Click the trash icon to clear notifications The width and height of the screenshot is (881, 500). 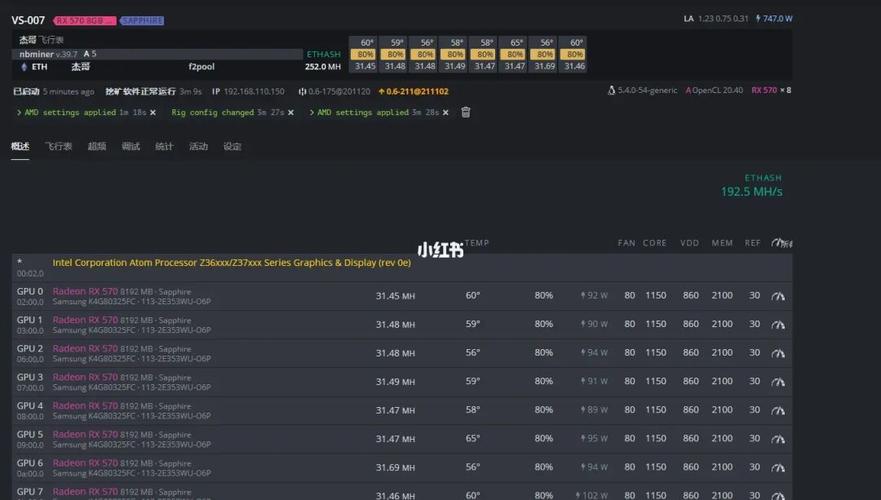point(465,113)
